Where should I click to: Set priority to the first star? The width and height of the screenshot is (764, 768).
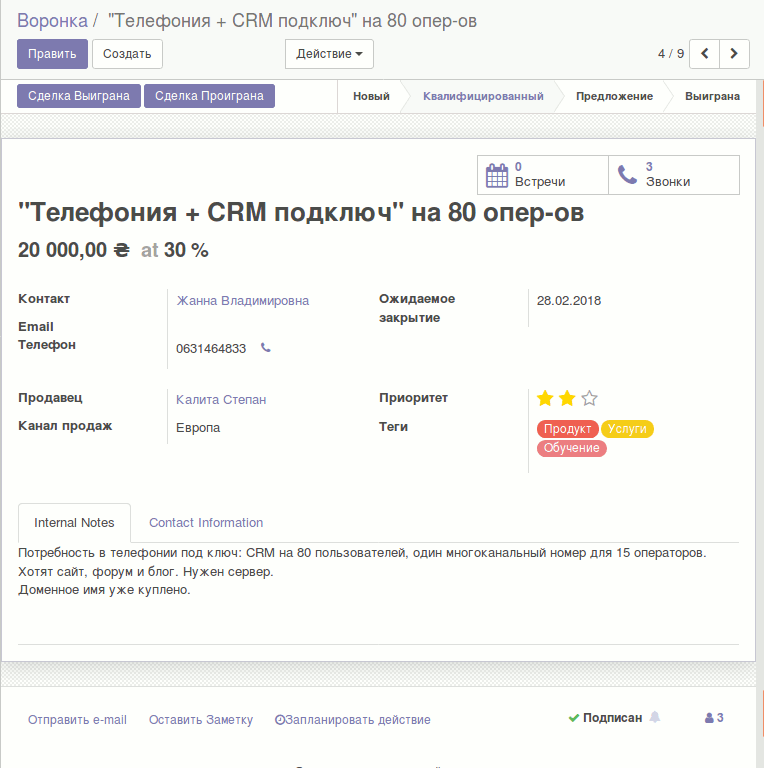pyautogui.click(x=545, y=398)
